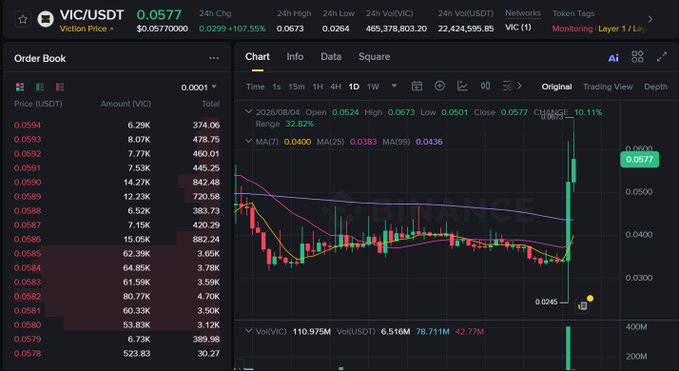Click the news event marker icon near 0.0245

pyautogui.click(x=583, y=305)
